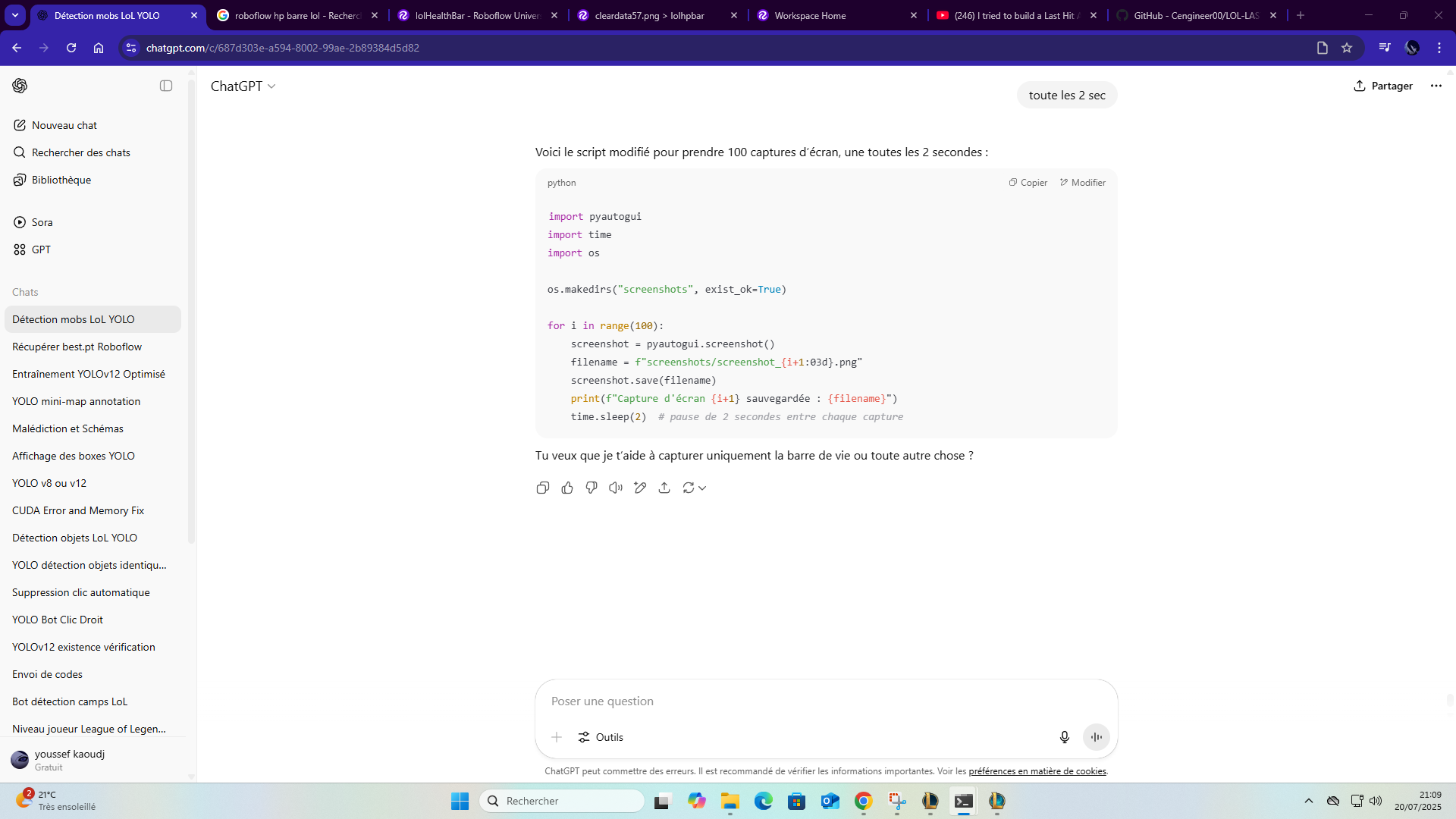The width and height of the screenshot is (1456, 819).
Task: Start a Nouveau chat
Action: click(x=93, y=125)
